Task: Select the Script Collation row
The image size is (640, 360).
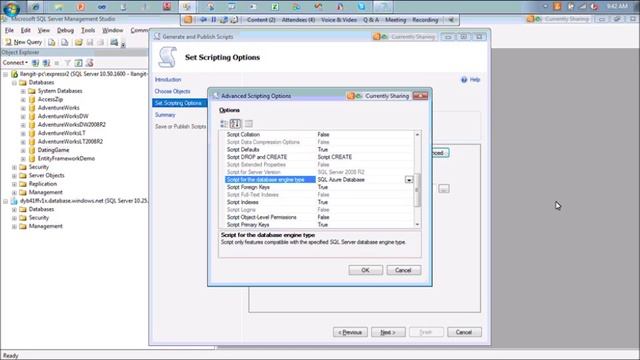Action: click(x=319, y=134)
